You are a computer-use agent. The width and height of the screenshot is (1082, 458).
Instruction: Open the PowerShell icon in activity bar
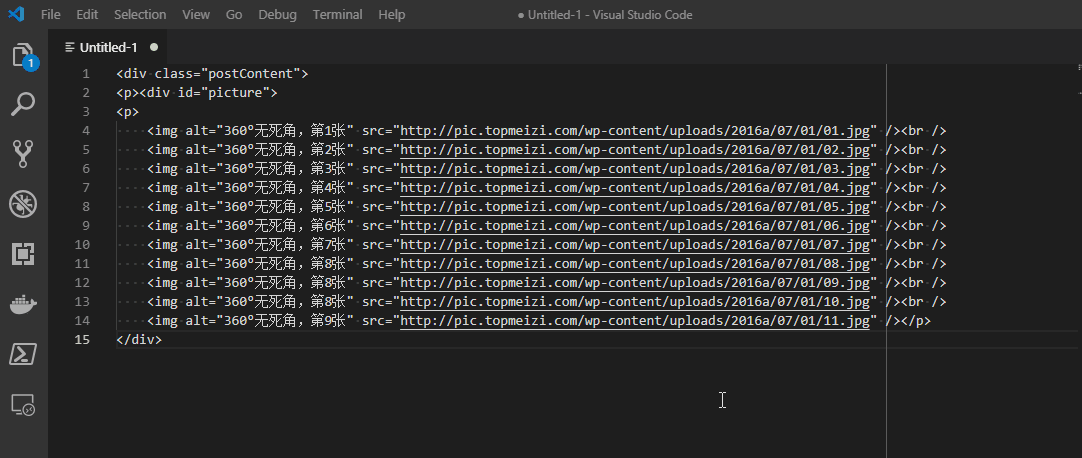coord(23,354)
